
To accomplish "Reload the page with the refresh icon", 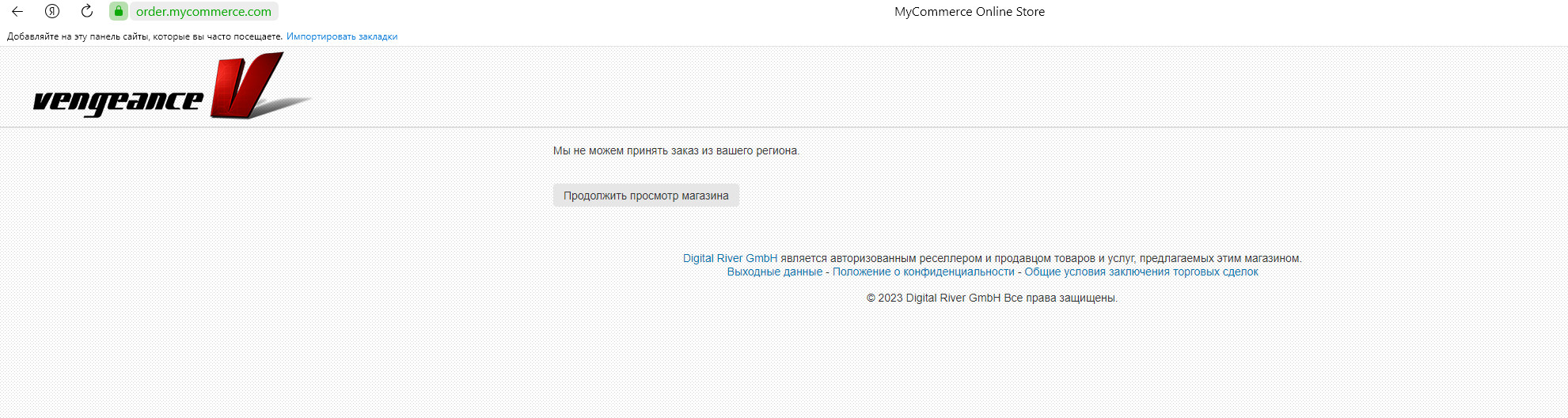I will [x=87, y=11].
